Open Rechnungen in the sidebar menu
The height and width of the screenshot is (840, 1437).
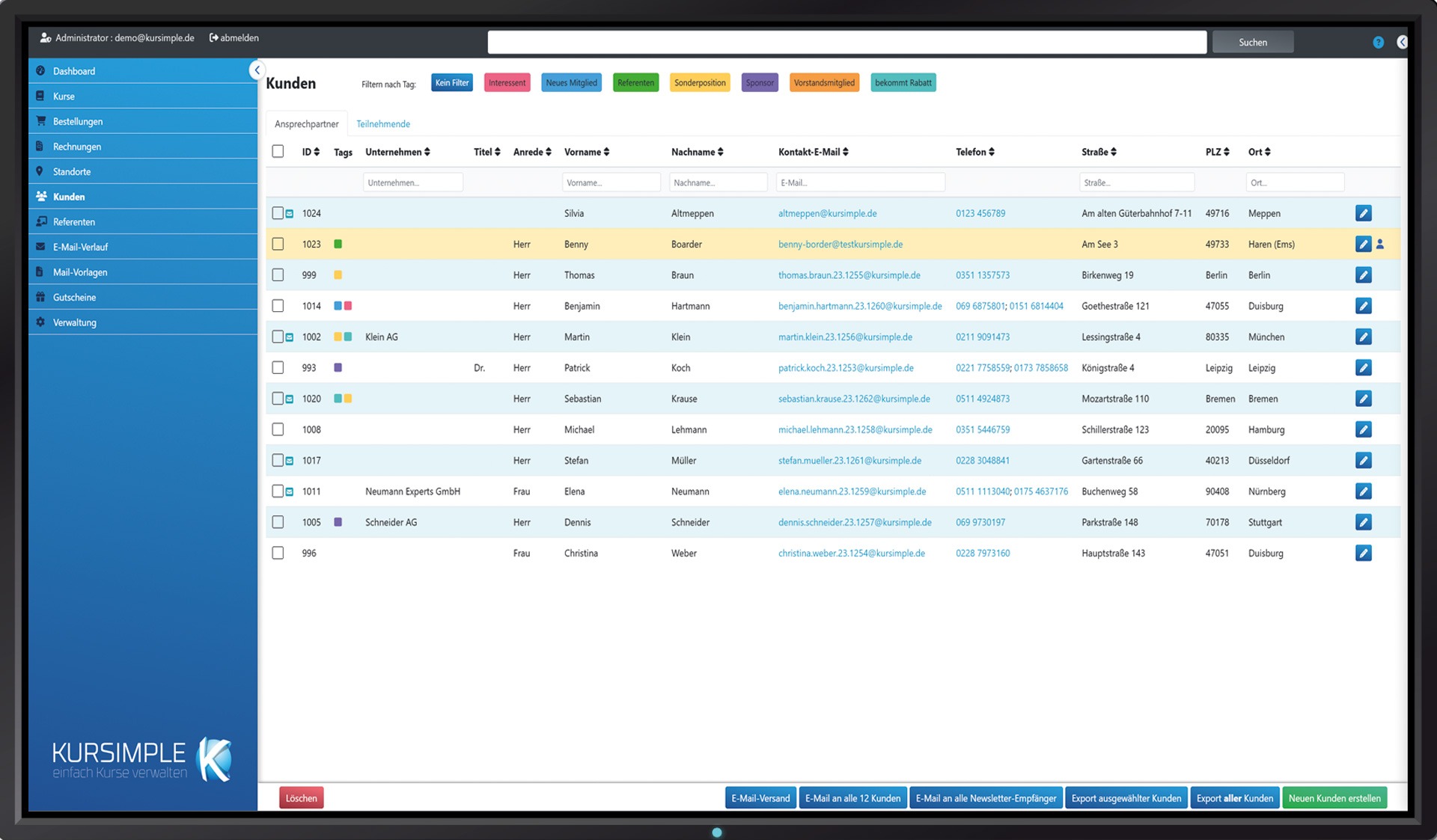pos(76,147)
